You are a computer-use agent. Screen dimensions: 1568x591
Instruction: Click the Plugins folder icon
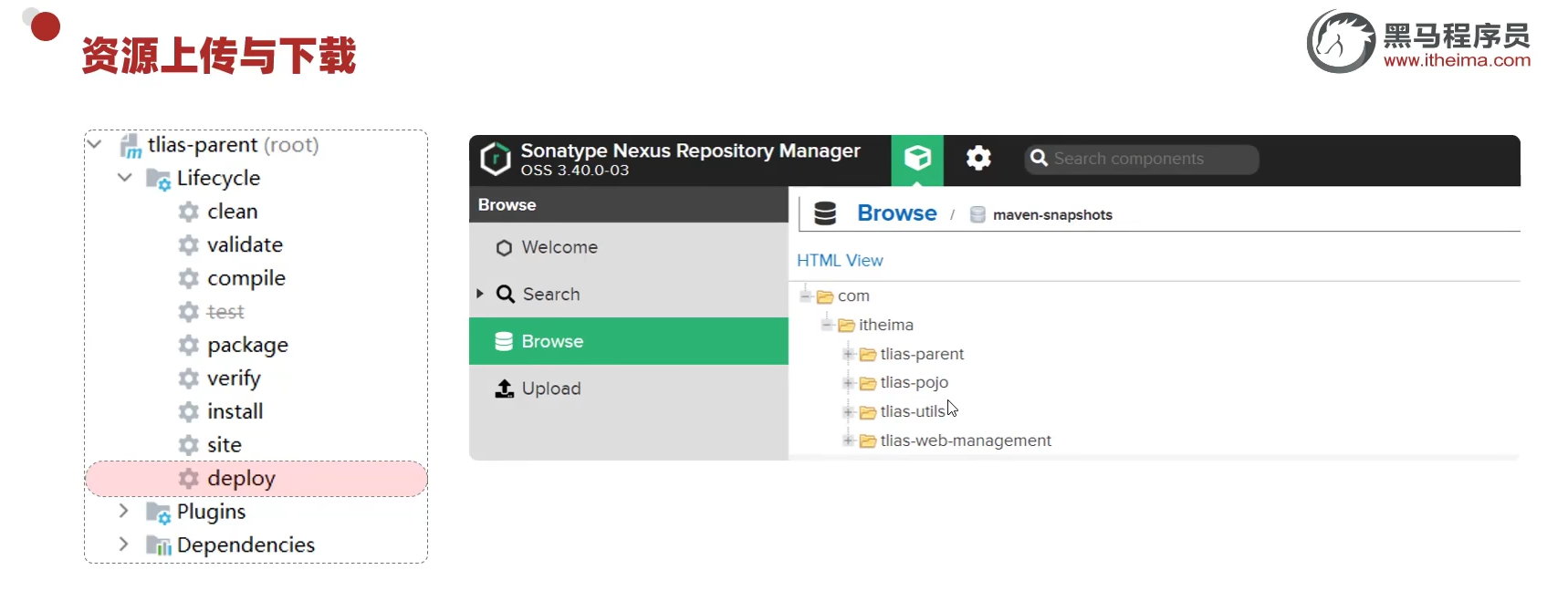(159, 513)
